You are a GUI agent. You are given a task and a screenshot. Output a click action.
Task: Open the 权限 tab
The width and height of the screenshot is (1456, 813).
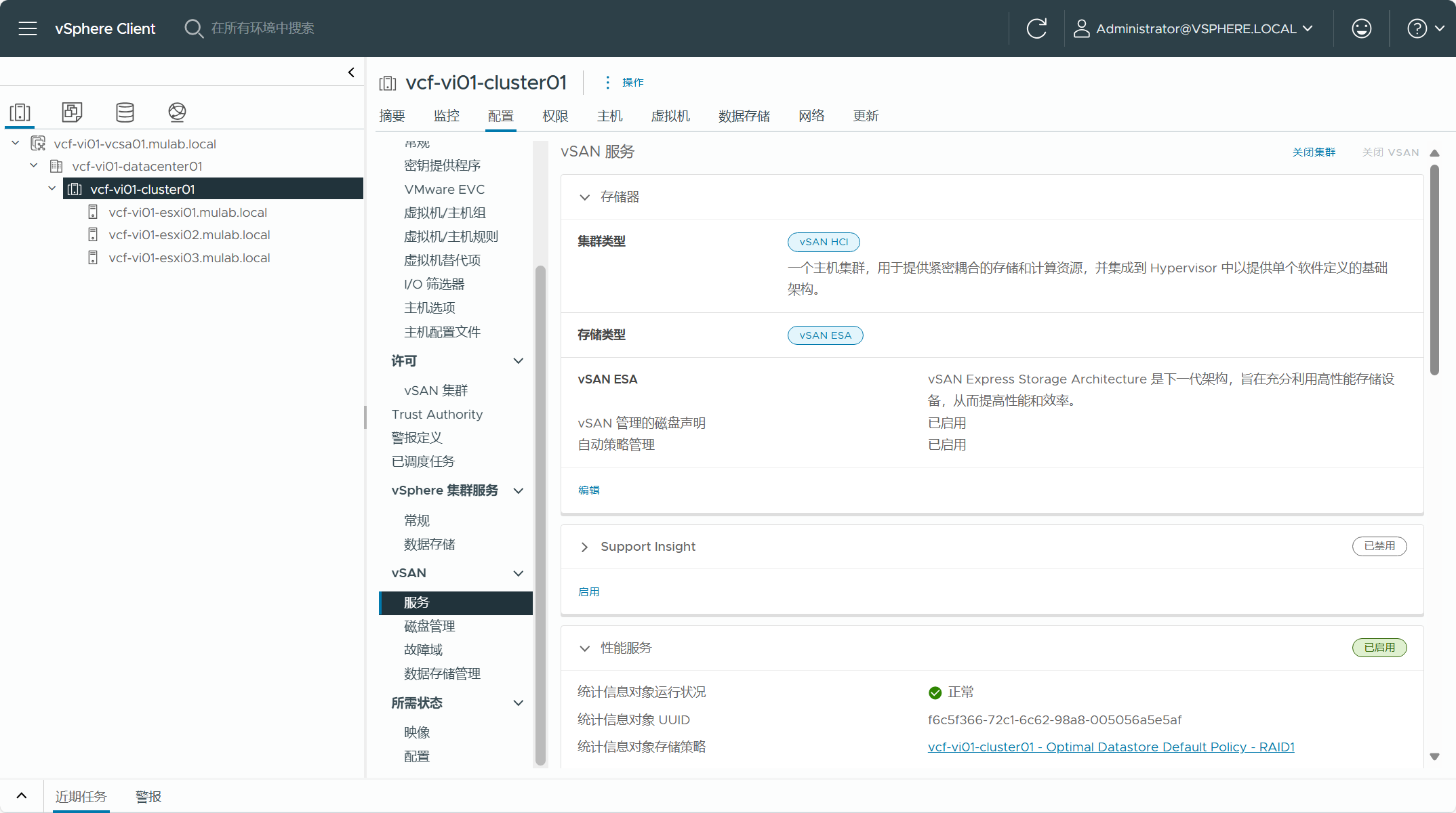(x=555, y=116)
